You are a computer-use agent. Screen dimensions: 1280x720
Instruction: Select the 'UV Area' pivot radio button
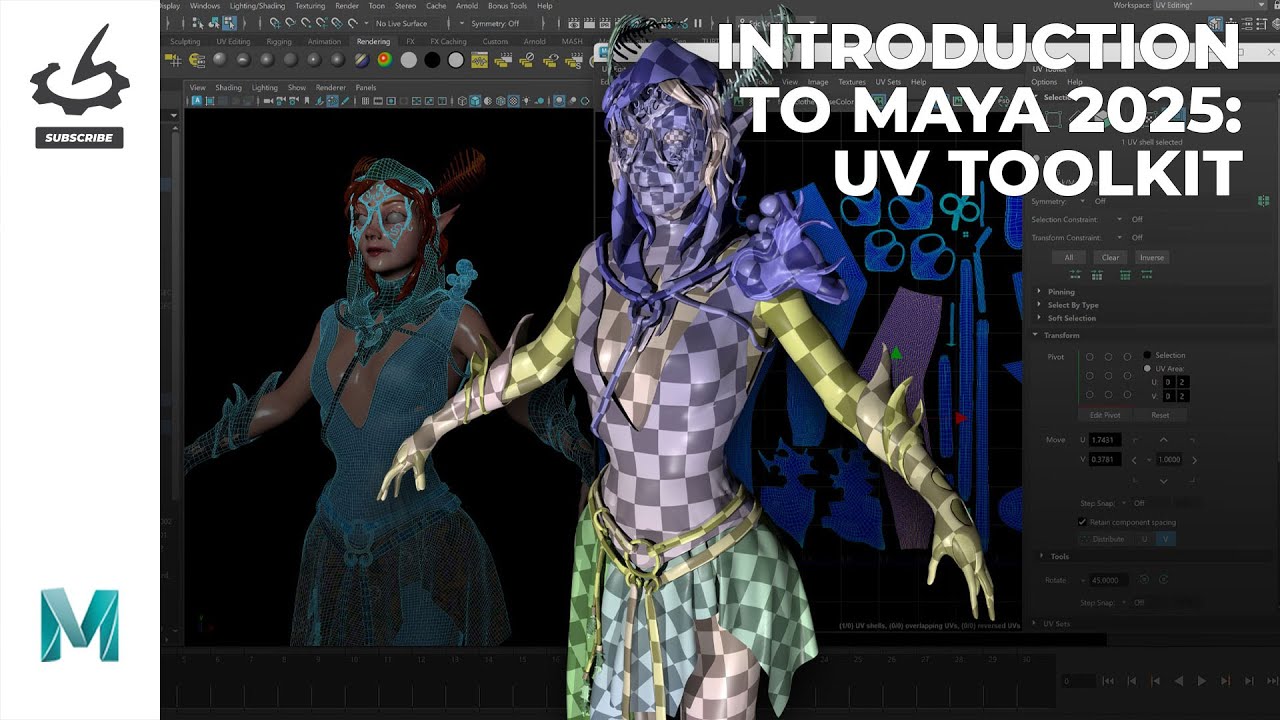tap(1147, 368)
